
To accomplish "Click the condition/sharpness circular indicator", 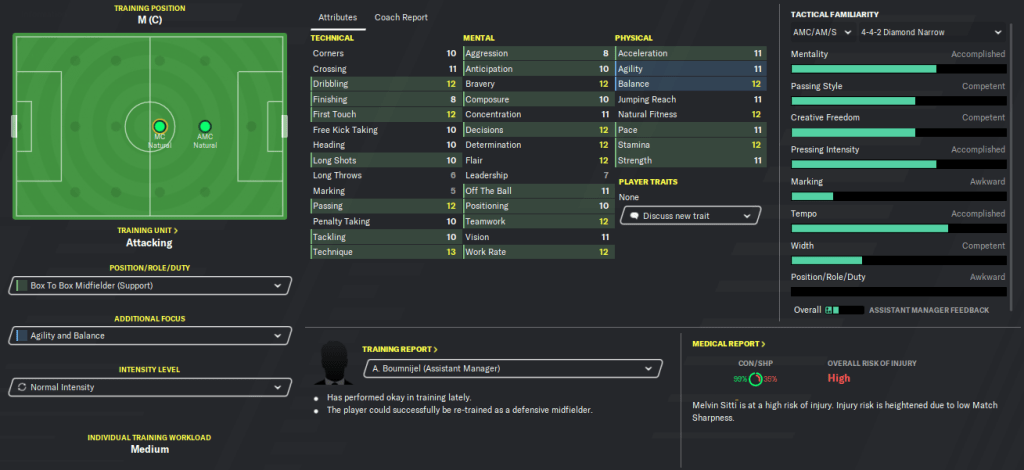I will [x=757, y=379].
